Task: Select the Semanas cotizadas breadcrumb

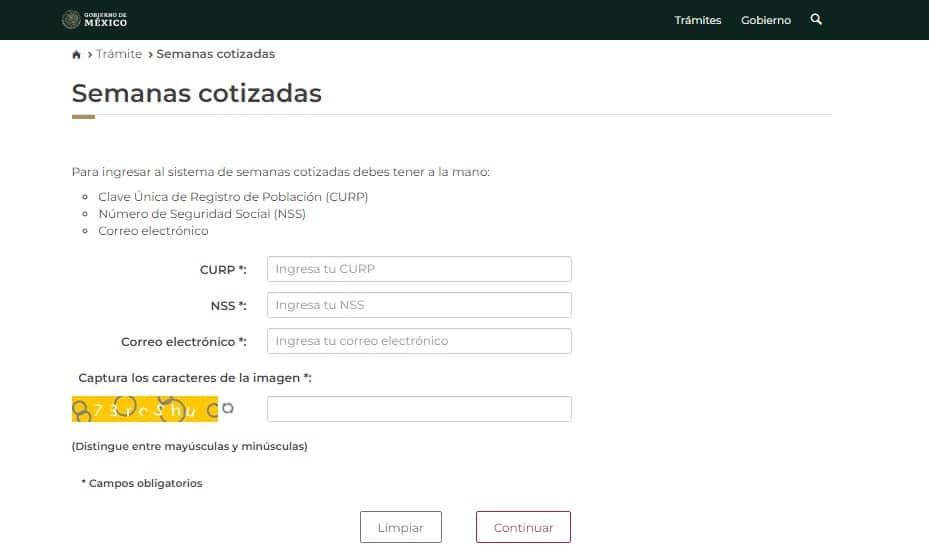Action: pos(216,54)
